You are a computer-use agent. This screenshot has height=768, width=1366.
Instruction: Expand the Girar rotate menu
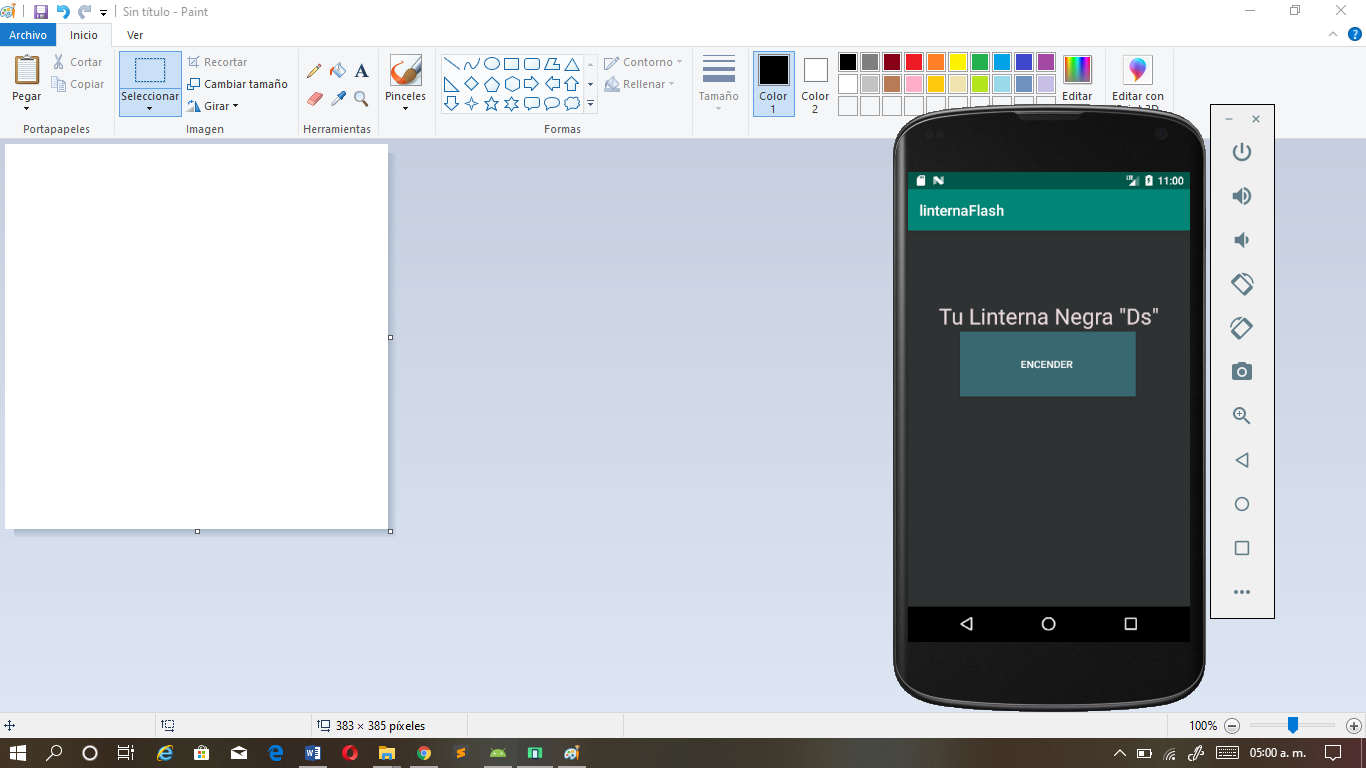point(236,106)
